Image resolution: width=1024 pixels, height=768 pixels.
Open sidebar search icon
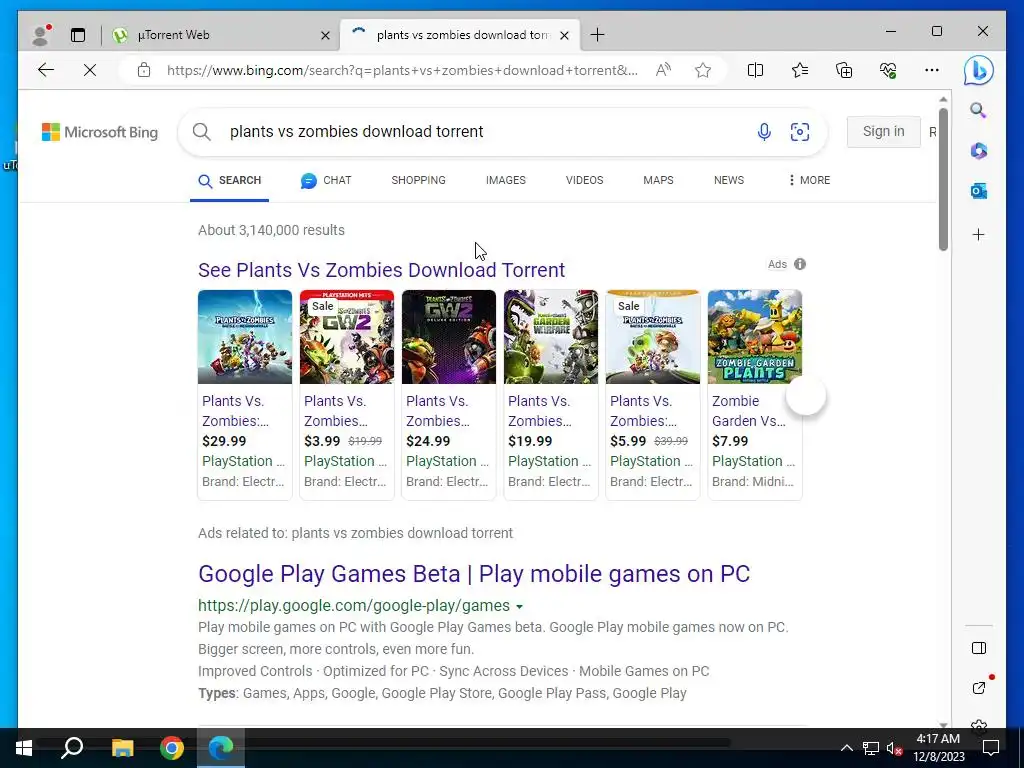[978, 110]
